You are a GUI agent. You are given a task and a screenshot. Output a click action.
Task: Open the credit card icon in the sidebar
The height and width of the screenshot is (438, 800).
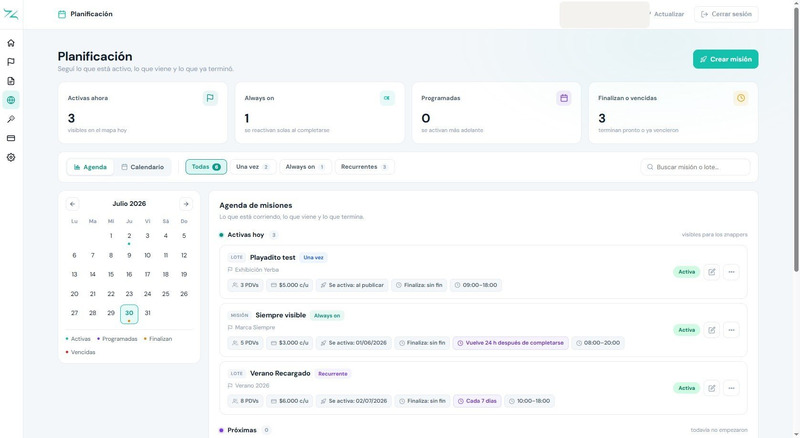11,138
